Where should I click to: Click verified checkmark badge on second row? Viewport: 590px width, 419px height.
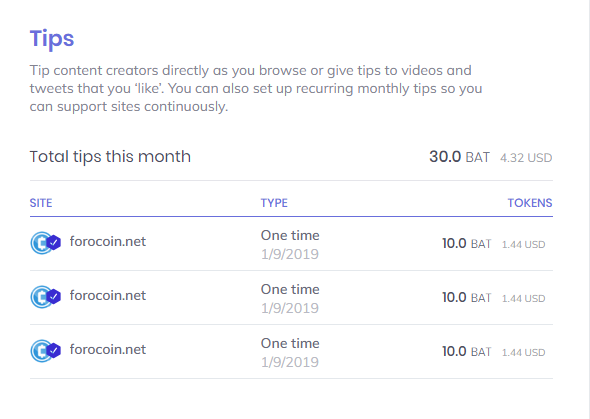[x=54, y=297]
